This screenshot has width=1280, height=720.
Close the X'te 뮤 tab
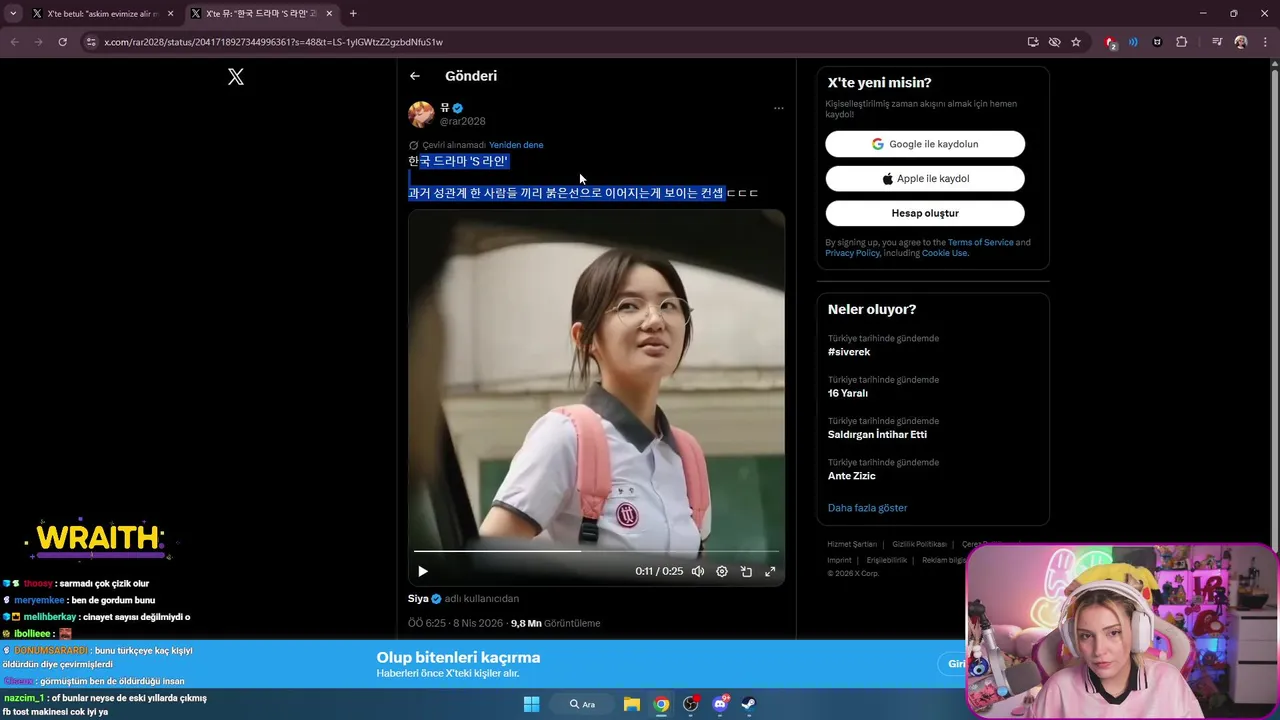coord(329,14)
